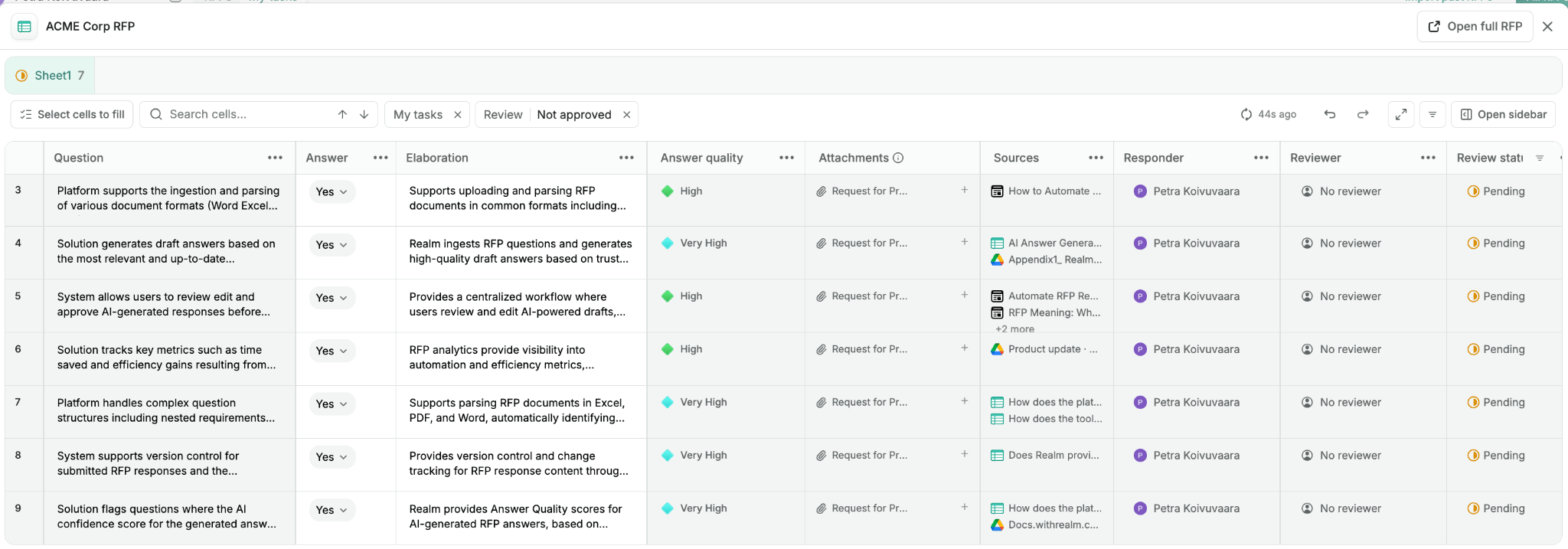This screenshot has height=549, width=1568.
Task: Remove the My tasks filter
Action: pyautogui.click(x=458, y=114)
